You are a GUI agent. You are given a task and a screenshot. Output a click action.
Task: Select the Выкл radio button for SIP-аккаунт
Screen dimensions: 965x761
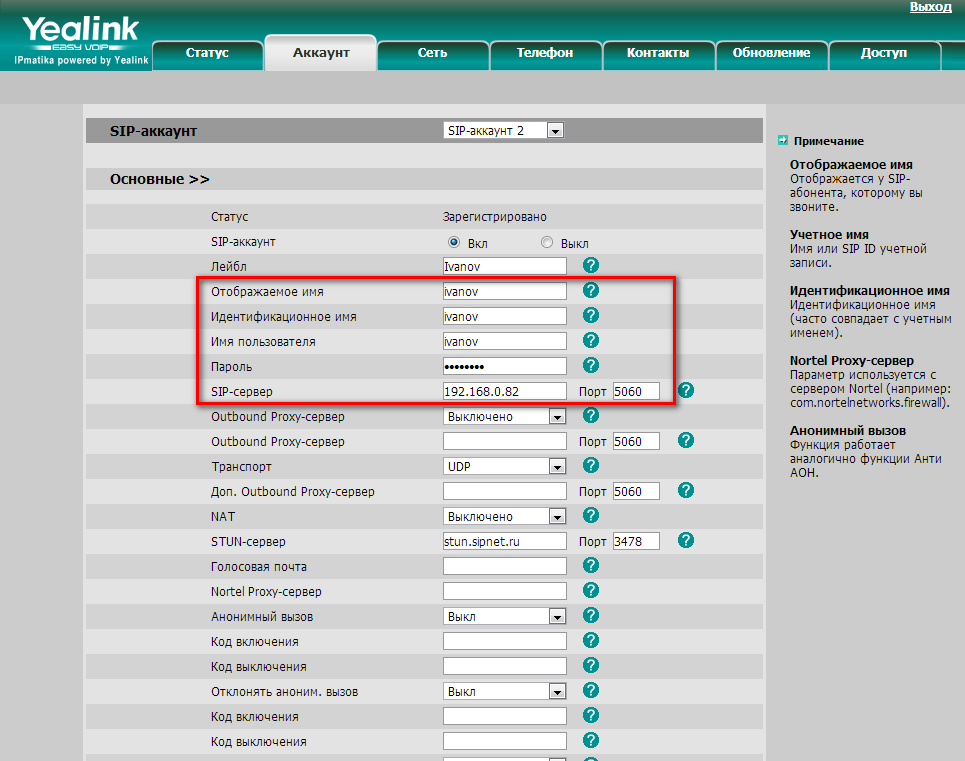[546, 242]
